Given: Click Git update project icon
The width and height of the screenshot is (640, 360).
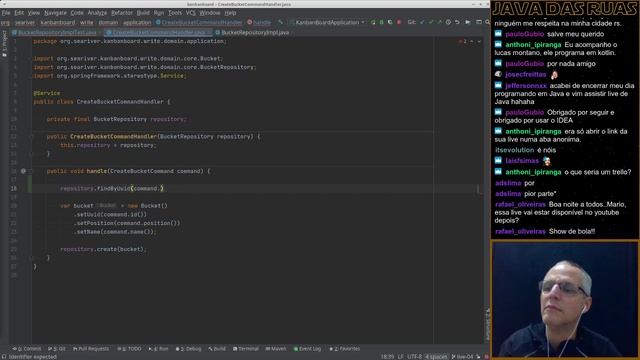Looking at the screenshot, I should point(422,22).
